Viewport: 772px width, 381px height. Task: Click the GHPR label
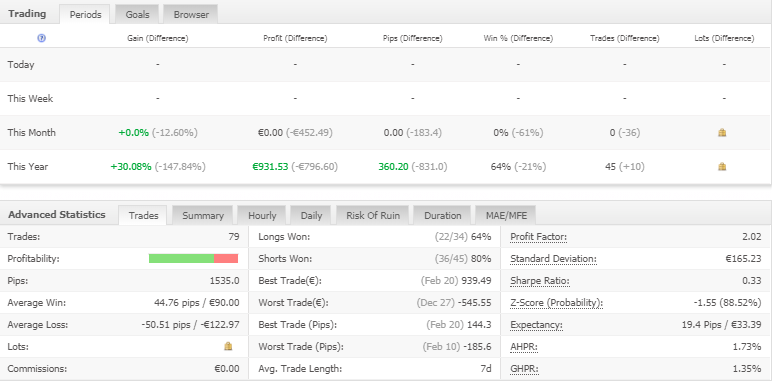coord(524,369)
